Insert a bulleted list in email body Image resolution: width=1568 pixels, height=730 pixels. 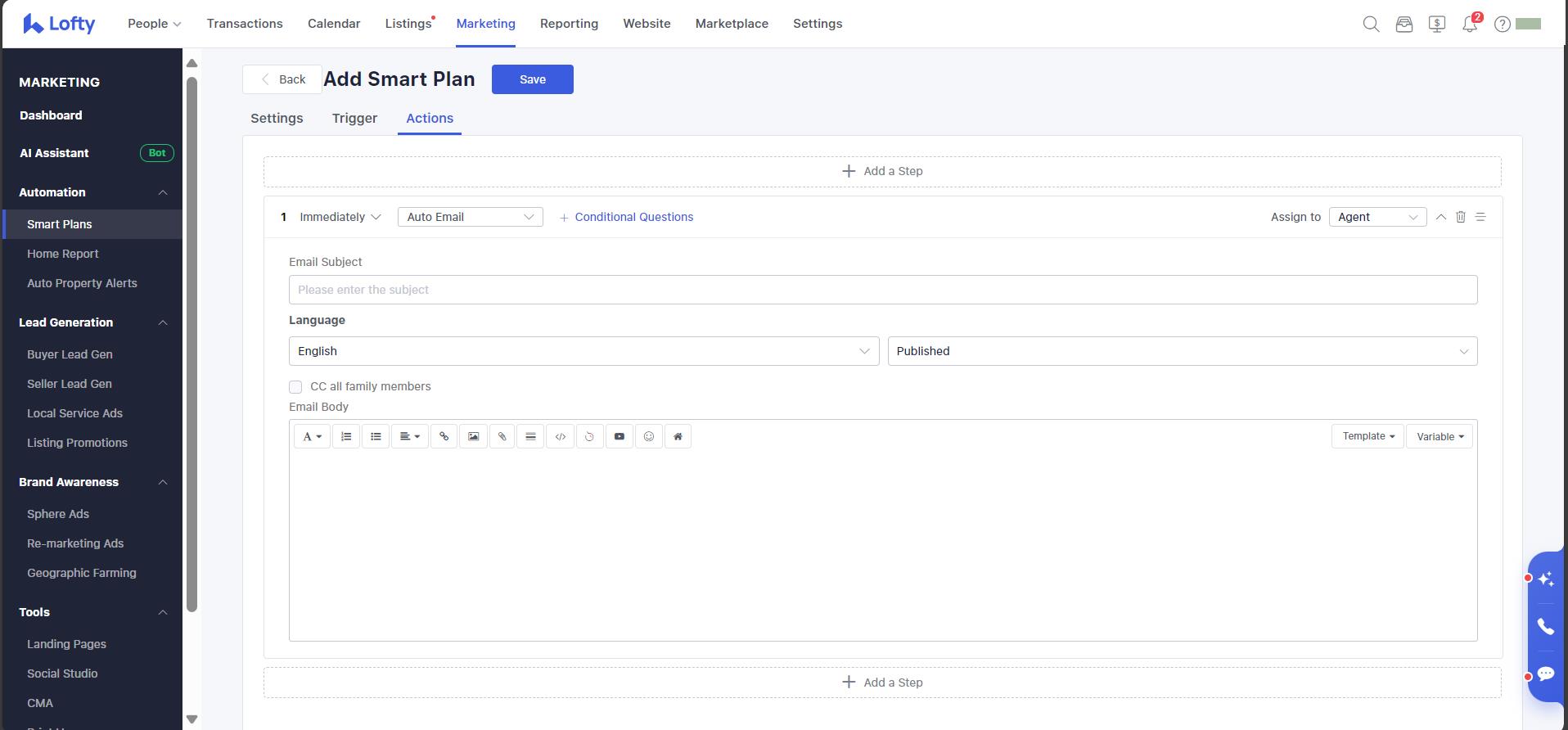(x=376, y=436)
